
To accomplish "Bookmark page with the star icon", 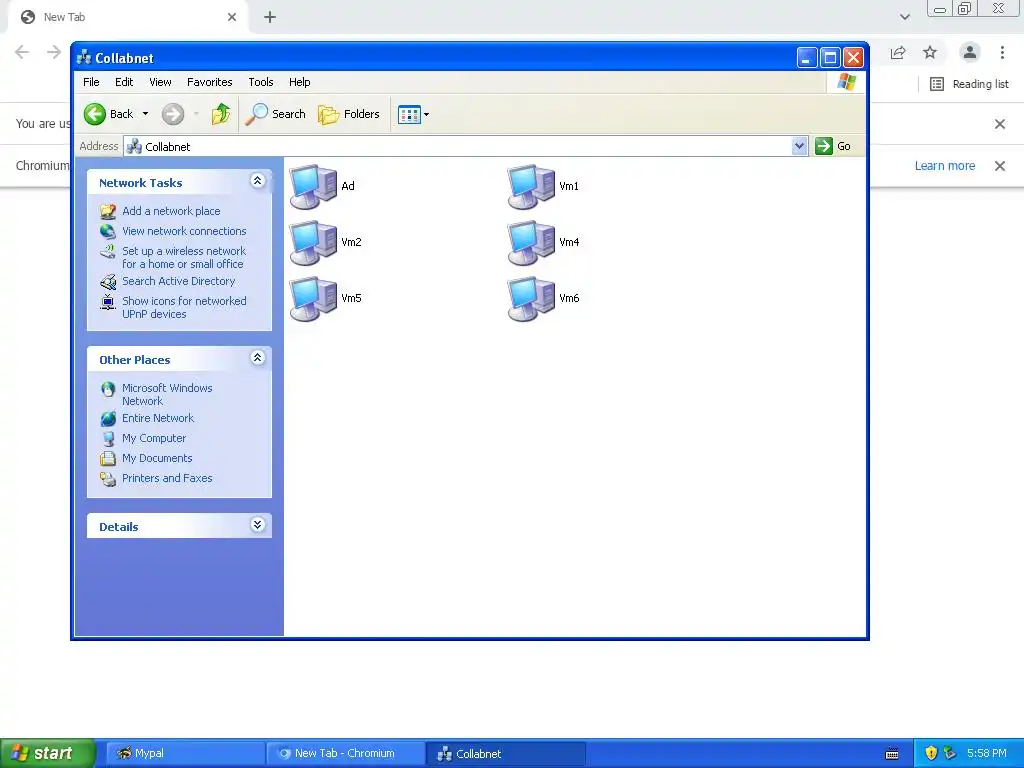I will click(930, 52).
